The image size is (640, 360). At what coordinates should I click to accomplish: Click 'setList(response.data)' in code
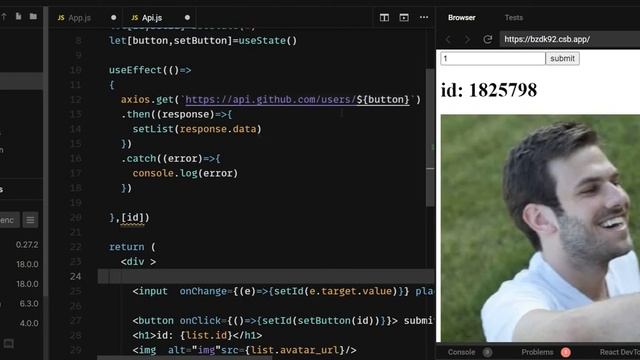coord(197,129)
